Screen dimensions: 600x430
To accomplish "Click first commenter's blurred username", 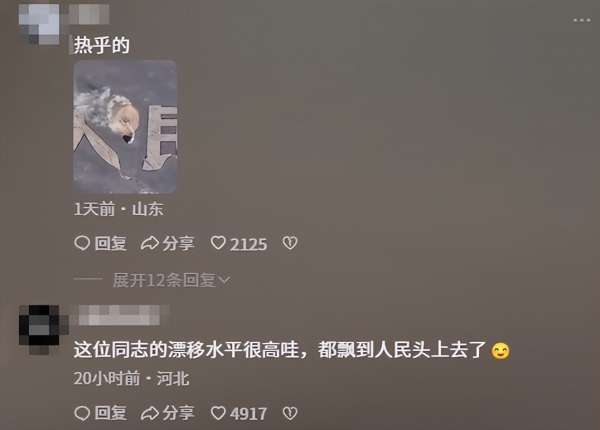I will click(x=89, y=14).
